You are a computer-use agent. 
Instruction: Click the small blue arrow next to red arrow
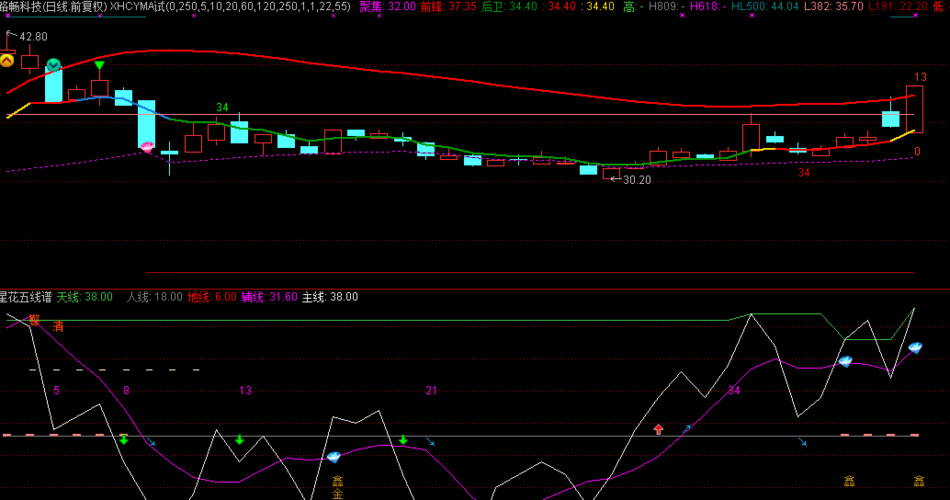tap(688, 428)
